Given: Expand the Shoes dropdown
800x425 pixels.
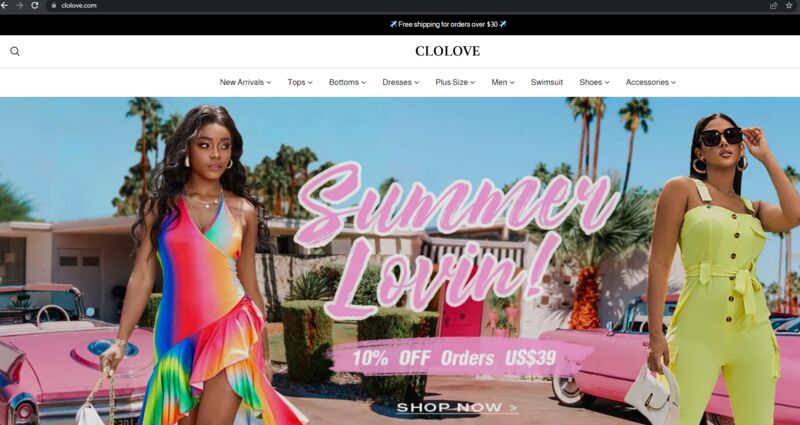Looking at the screenshot, I should tap(594, 82).
